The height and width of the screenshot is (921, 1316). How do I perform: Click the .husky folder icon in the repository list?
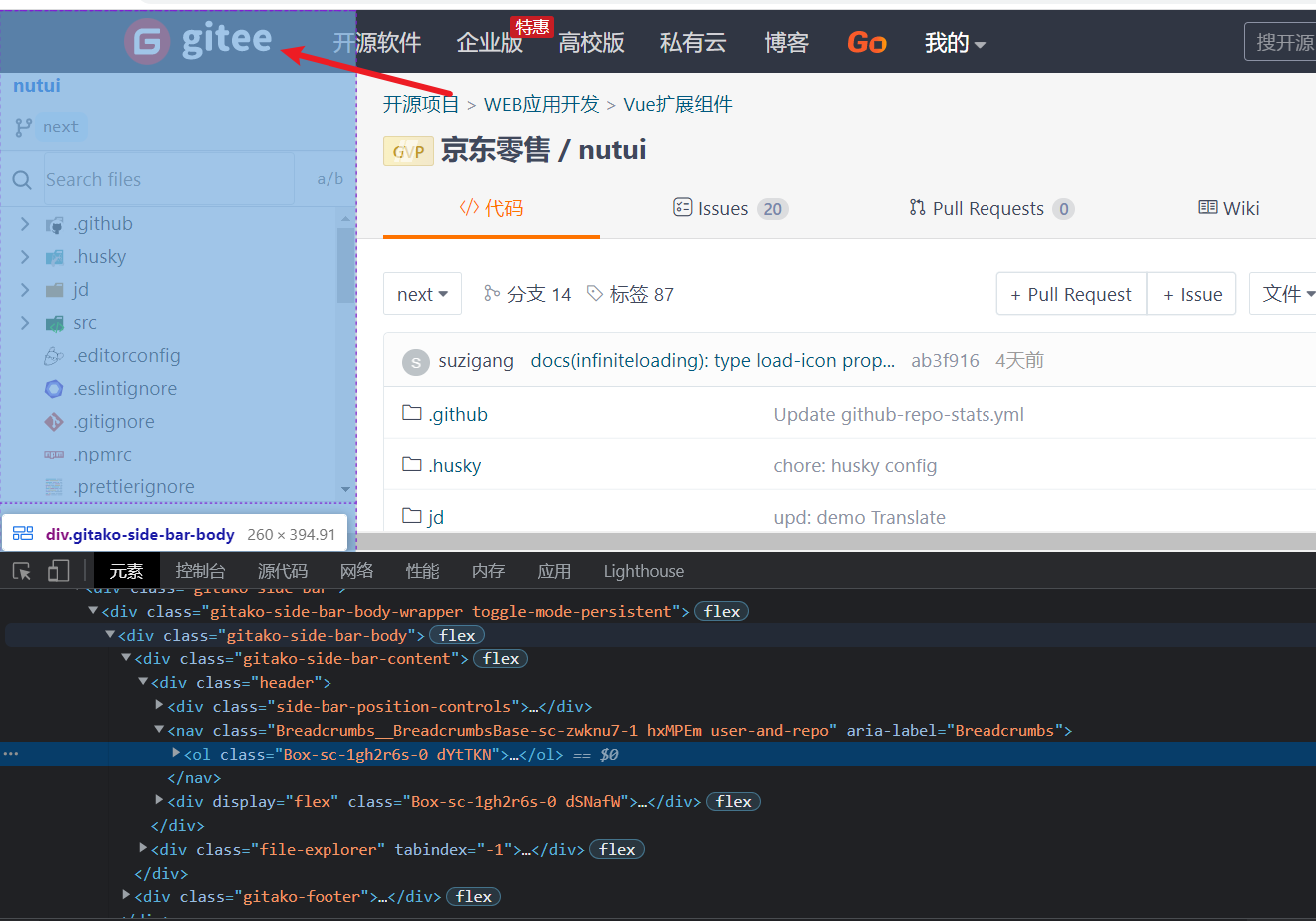412,464
